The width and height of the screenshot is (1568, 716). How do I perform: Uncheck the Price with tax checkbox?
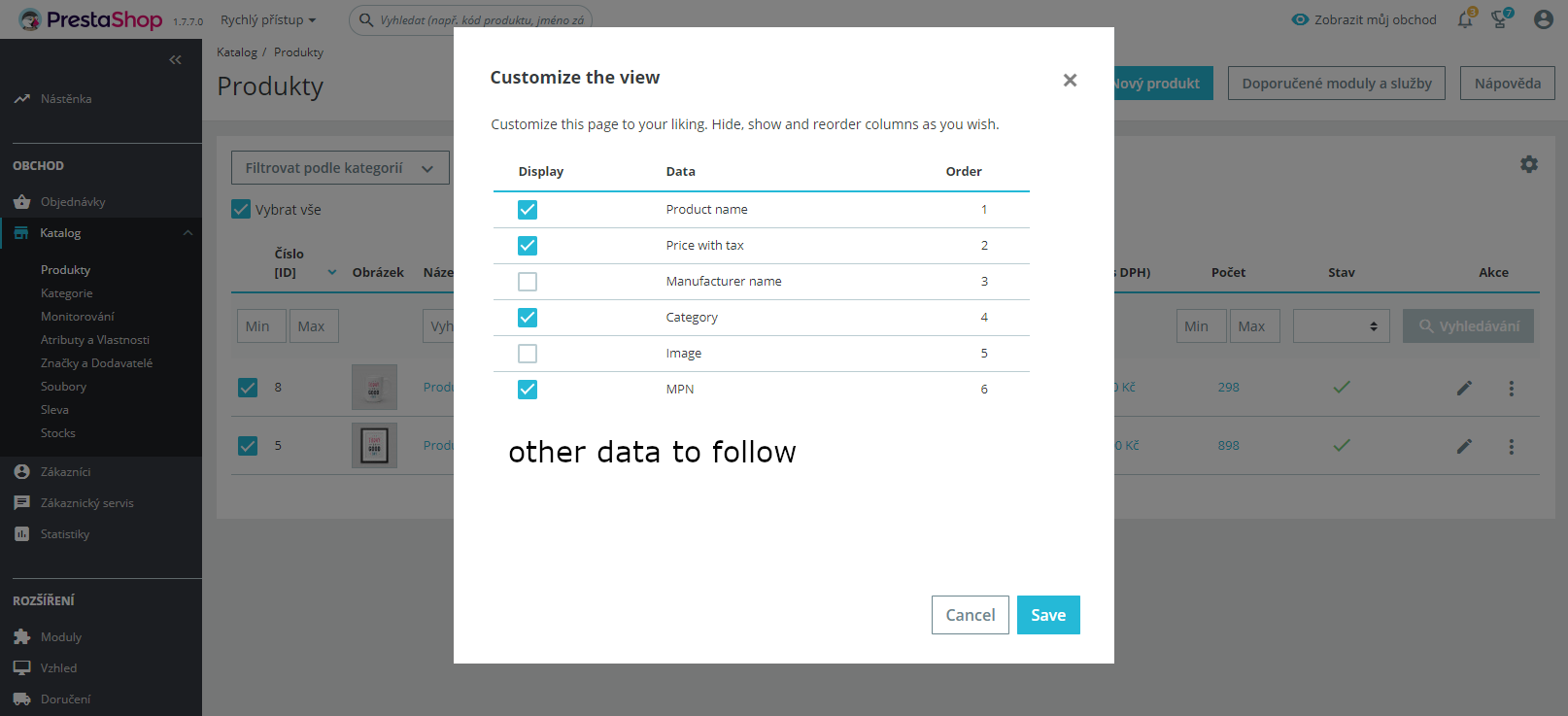tap(528, 246)
